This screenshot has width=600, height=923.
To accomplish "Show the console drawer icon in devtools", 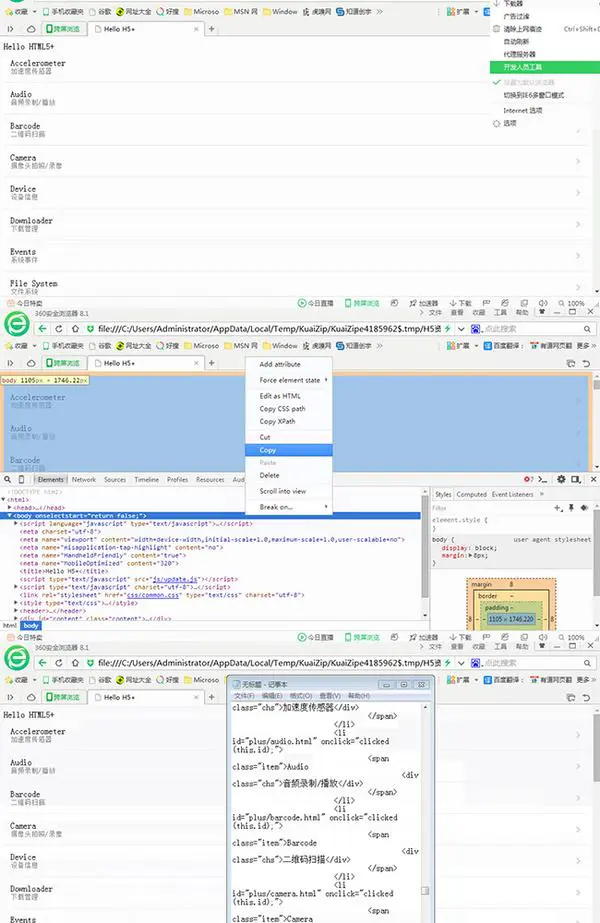I will click(543, 480).
